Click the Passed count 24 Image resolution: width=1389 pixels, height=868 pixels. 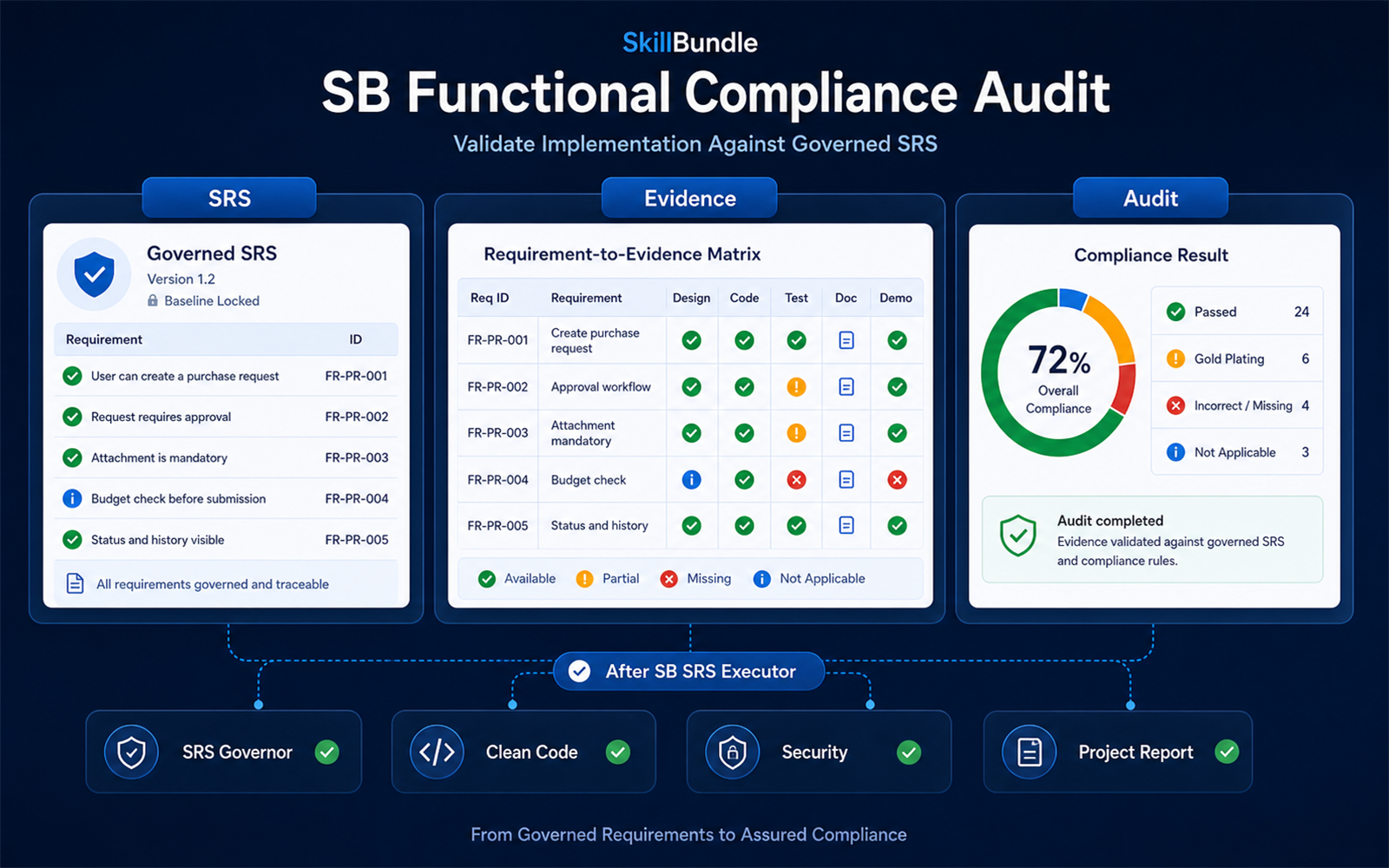pos(1301,312)
